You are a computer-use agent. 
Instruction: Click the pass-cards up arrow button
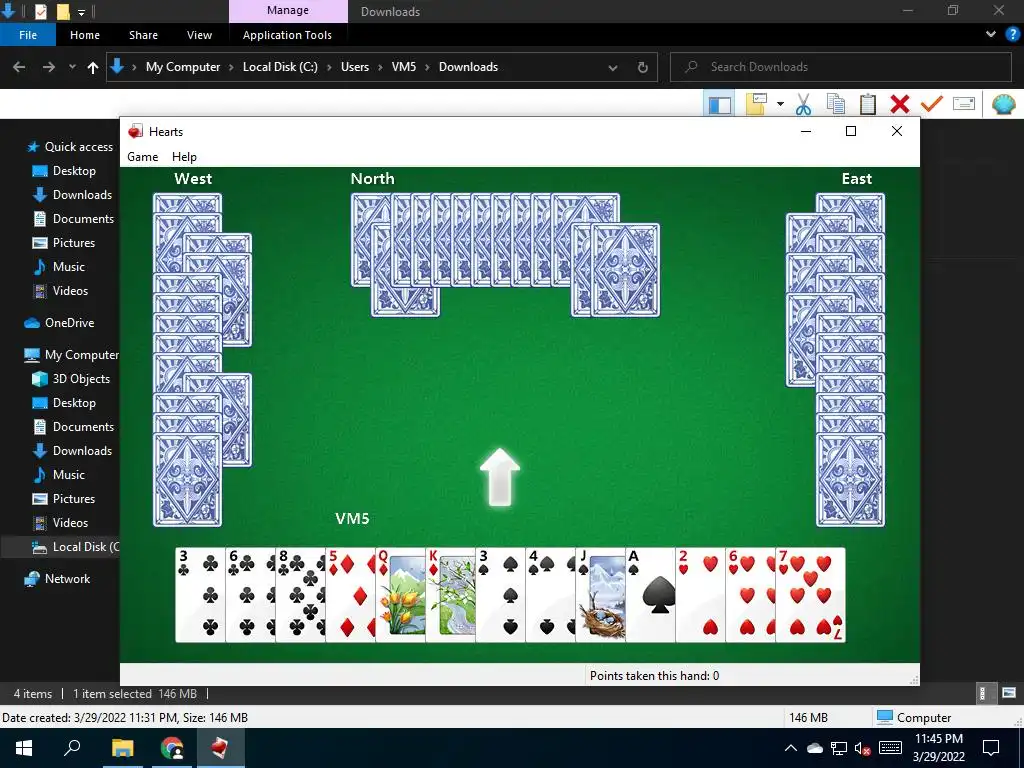(x=500, y=477)
